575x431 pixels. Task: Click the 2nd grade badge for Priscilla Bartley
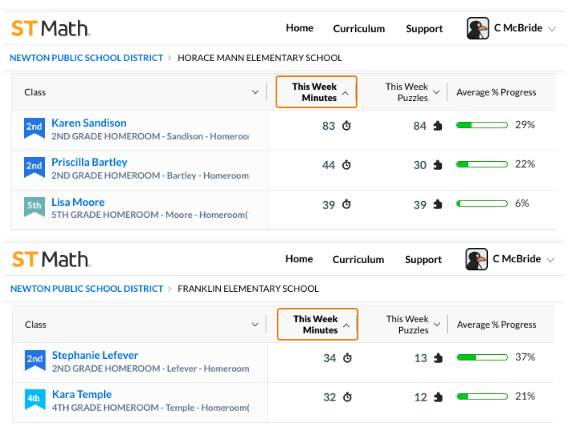click(34, 167)
